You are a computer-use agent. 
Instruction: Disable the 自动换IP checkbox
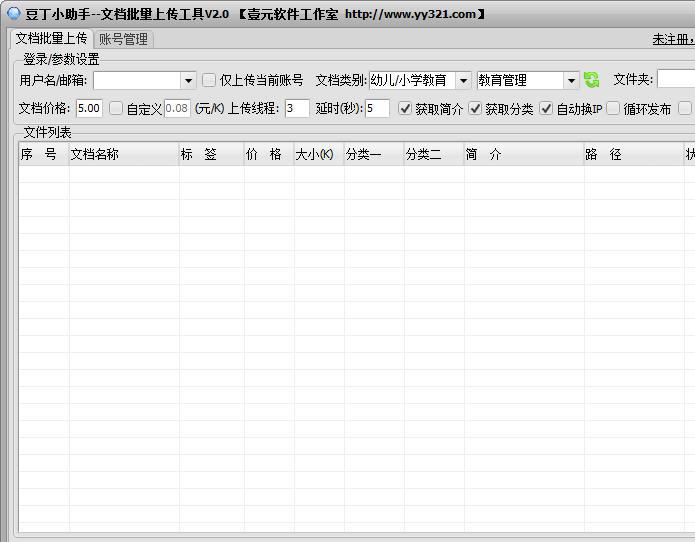[x=546, y=109]
